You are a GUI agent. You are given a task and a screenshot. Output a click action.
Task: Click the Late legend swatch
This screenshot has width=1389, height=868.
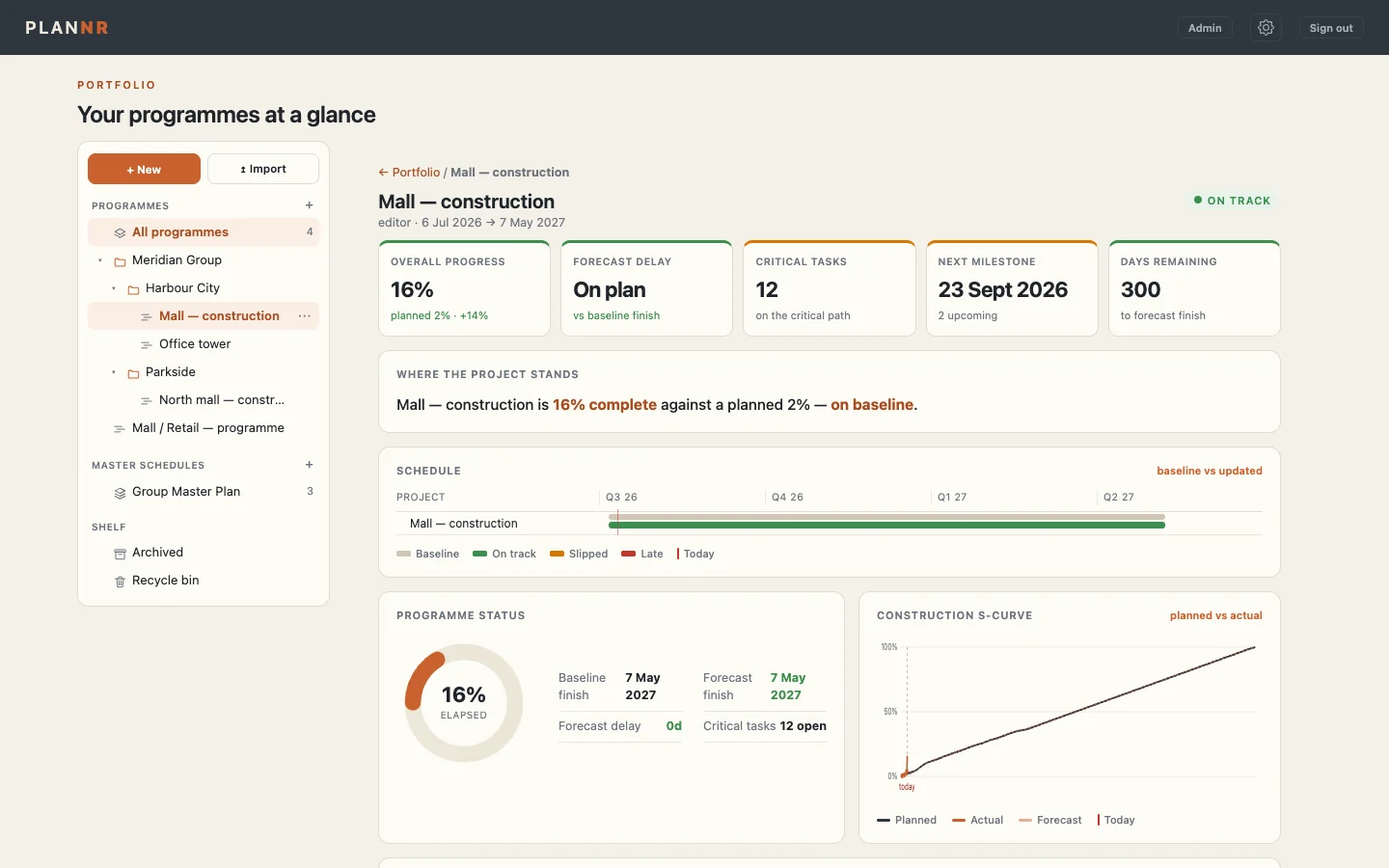click(x=629, y=554)
